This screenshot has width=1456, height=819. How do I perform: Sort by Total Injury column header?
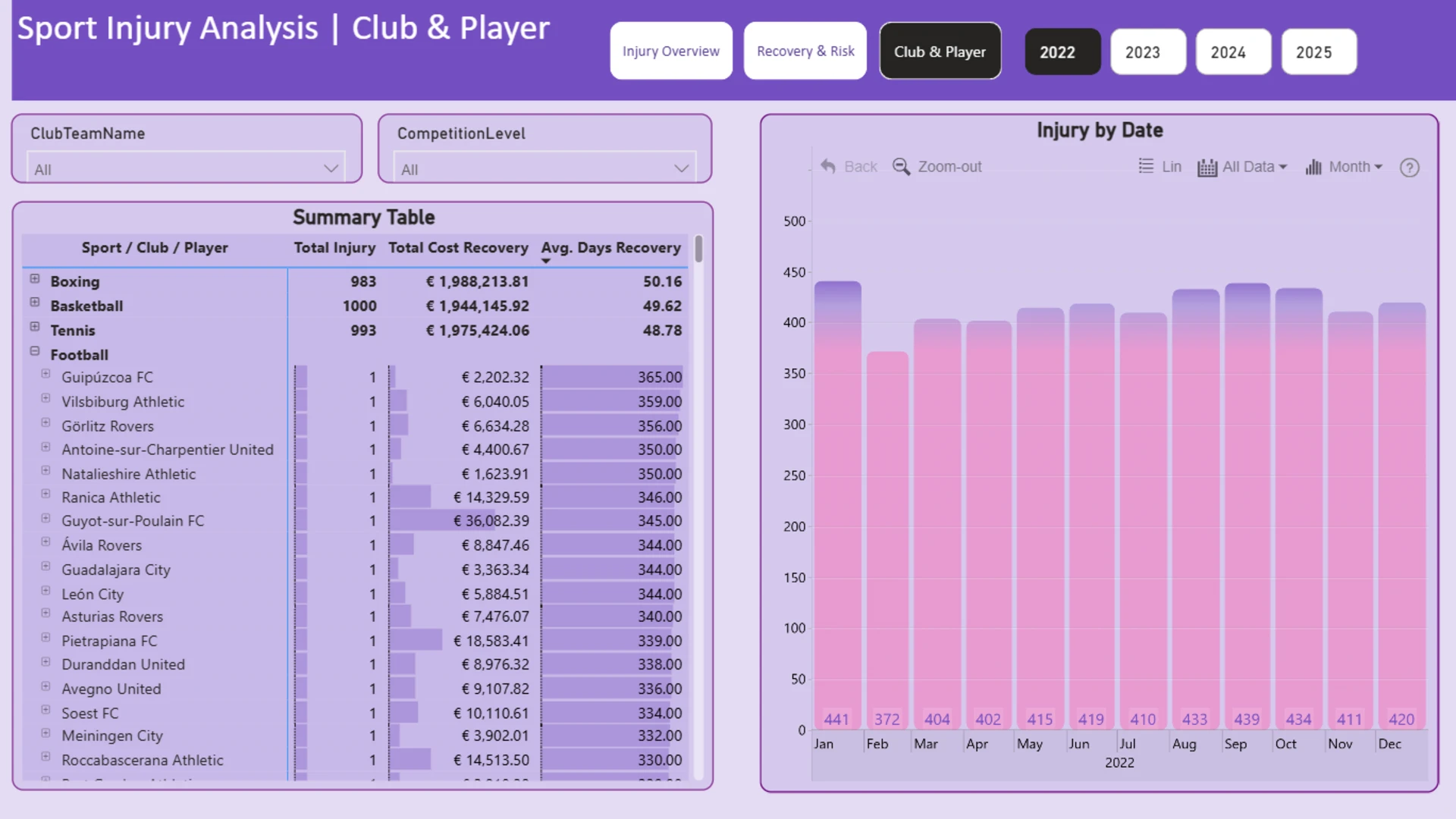coord(334,248)
